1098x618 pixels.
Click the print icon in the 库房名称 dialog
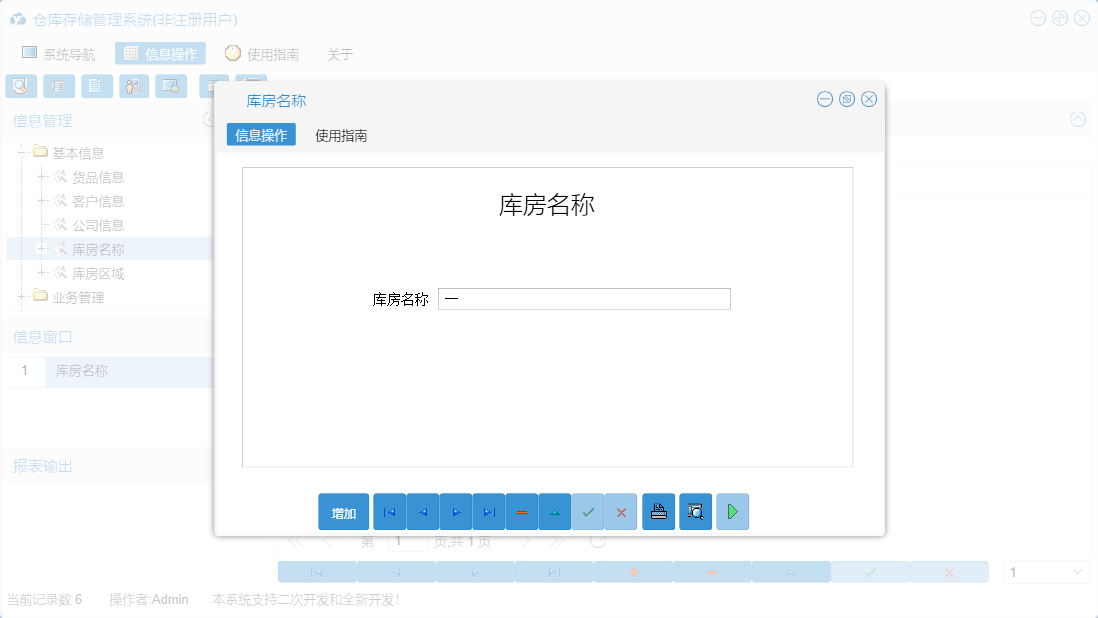point(658,511)
